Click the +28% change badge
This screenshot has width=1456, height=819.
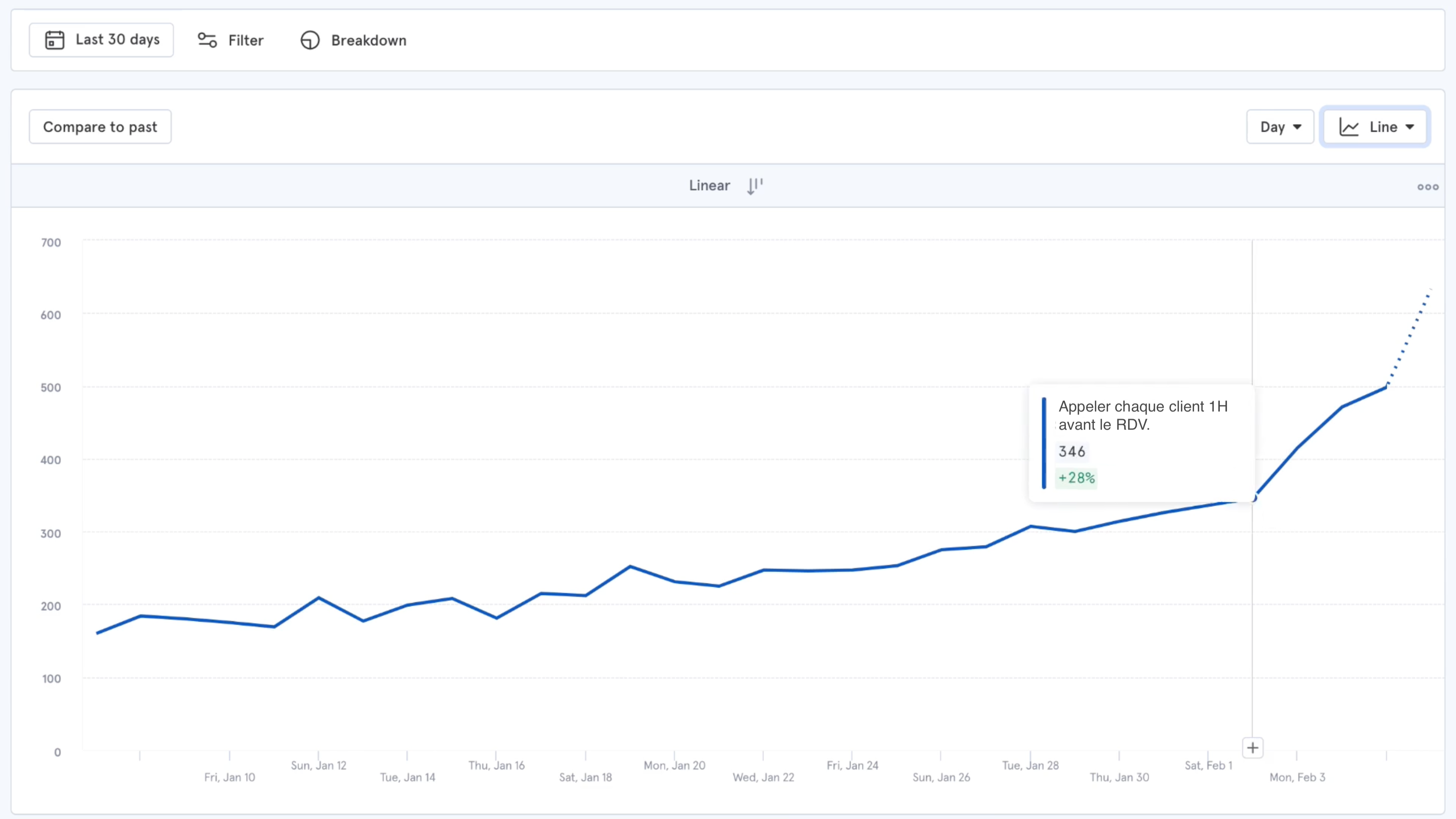tap(1076, 478)
